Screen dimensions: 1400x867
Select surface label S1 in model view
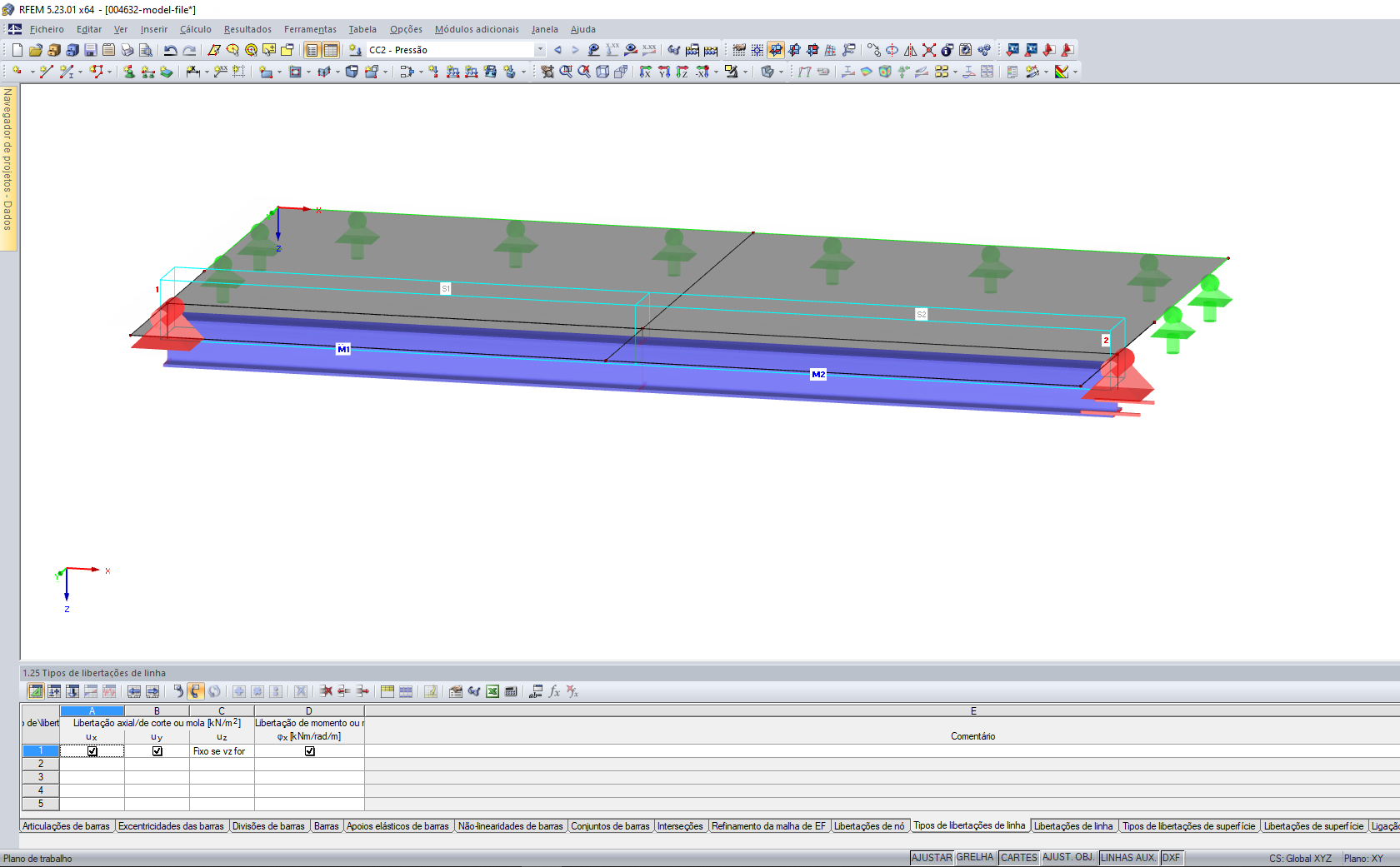446,289
